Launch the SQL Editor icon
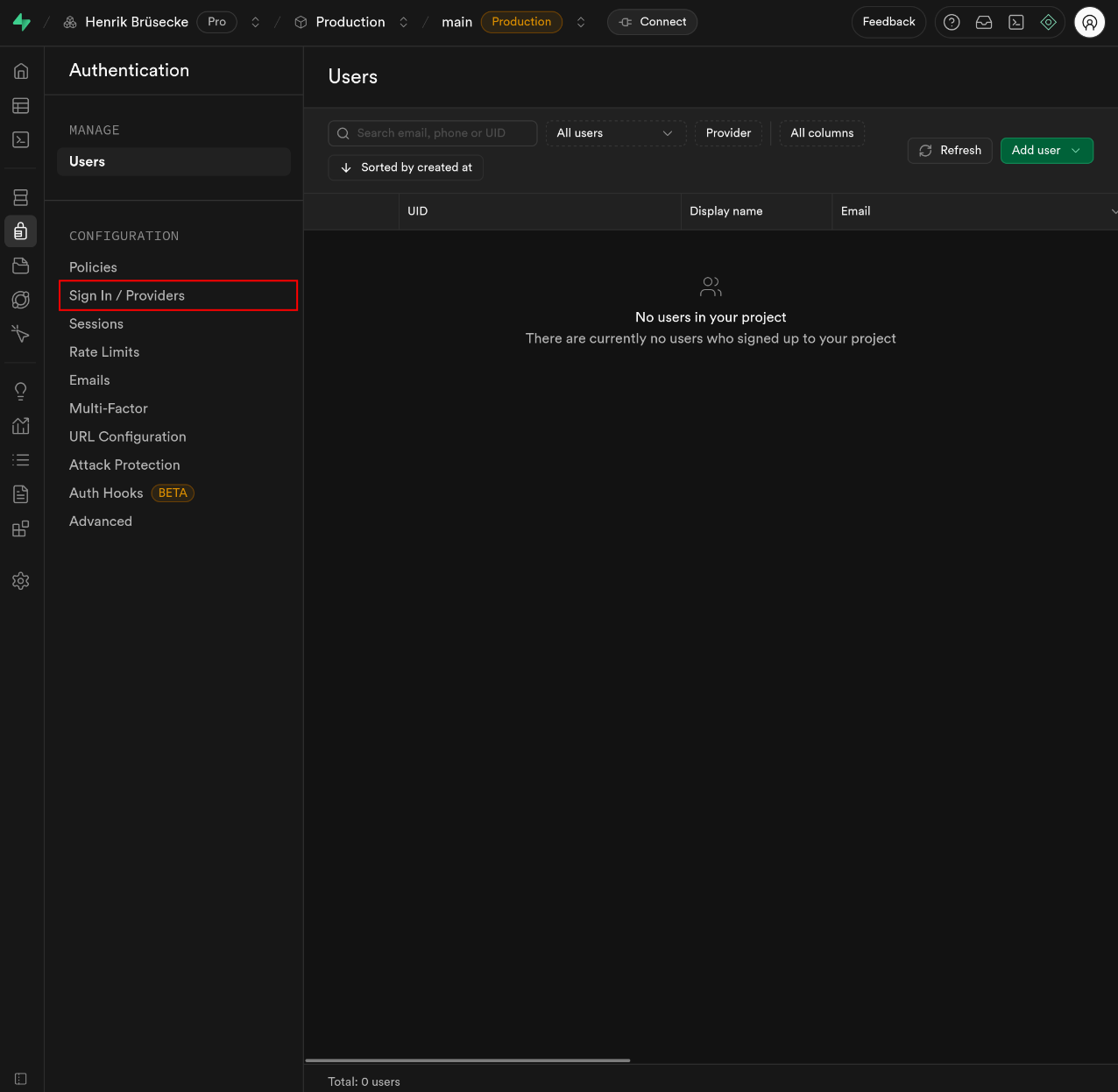The width and height of the screenshot is (1118, 1092). point(20,139)
